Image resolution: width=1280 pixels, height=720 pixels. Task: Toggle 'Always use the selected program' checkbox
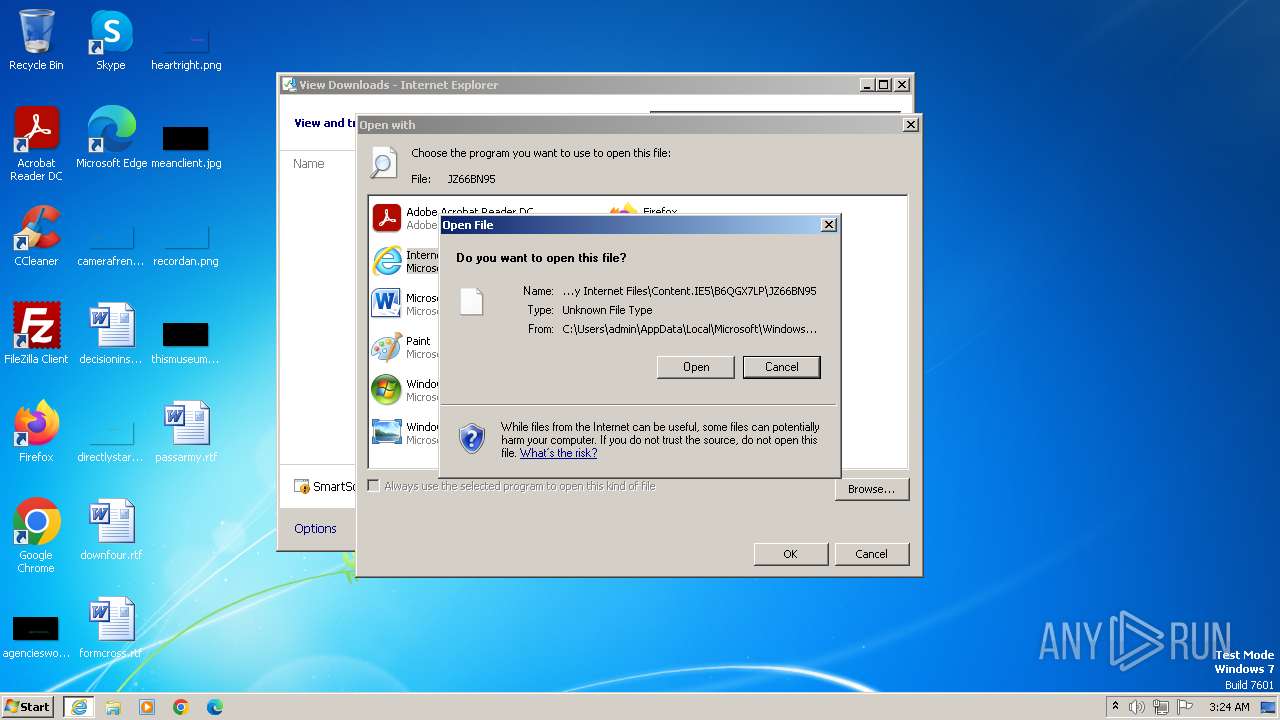(x=374, y=486)
